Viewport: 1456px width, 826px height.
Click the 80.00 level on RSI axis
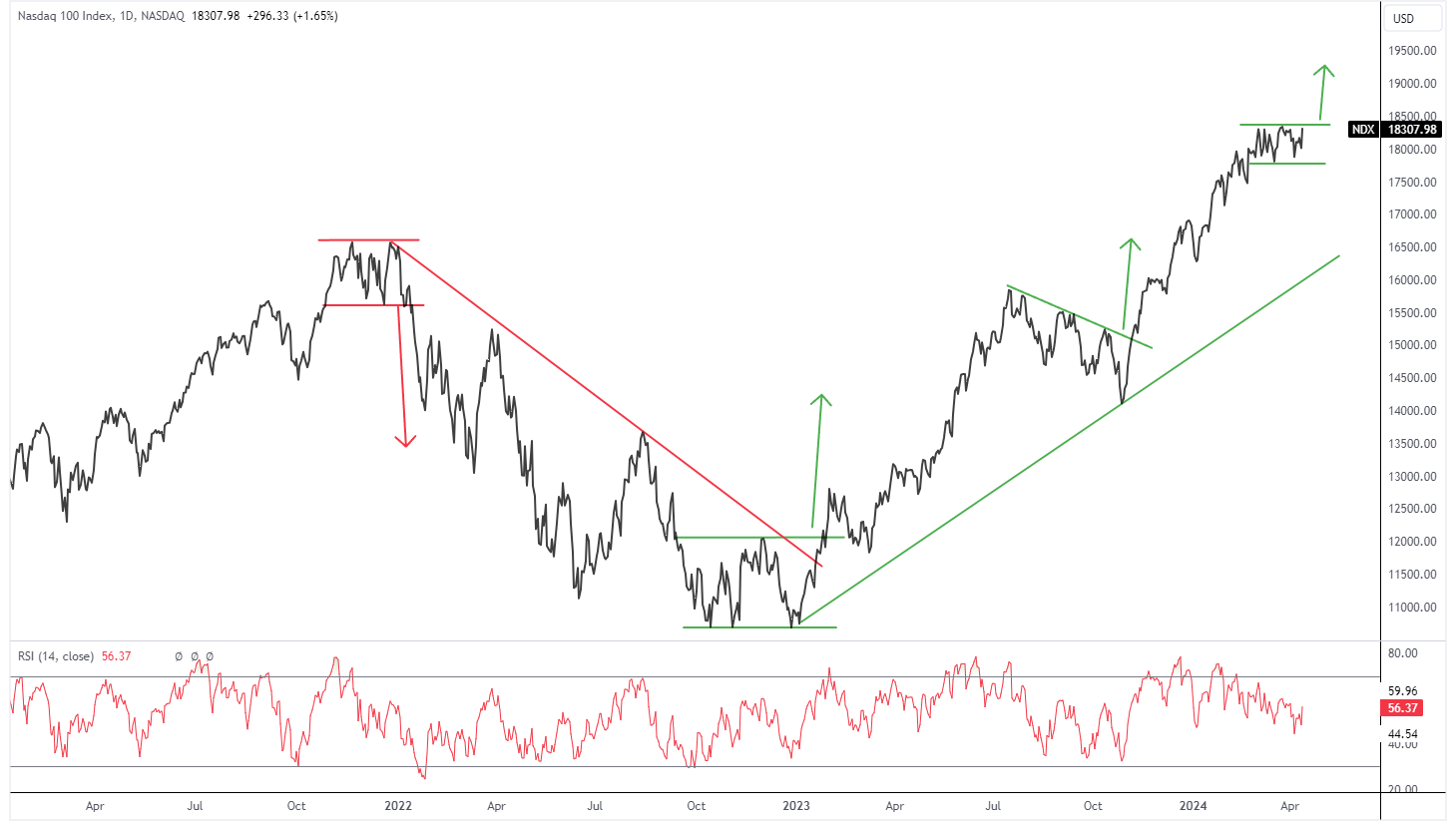click(1402, 654)
